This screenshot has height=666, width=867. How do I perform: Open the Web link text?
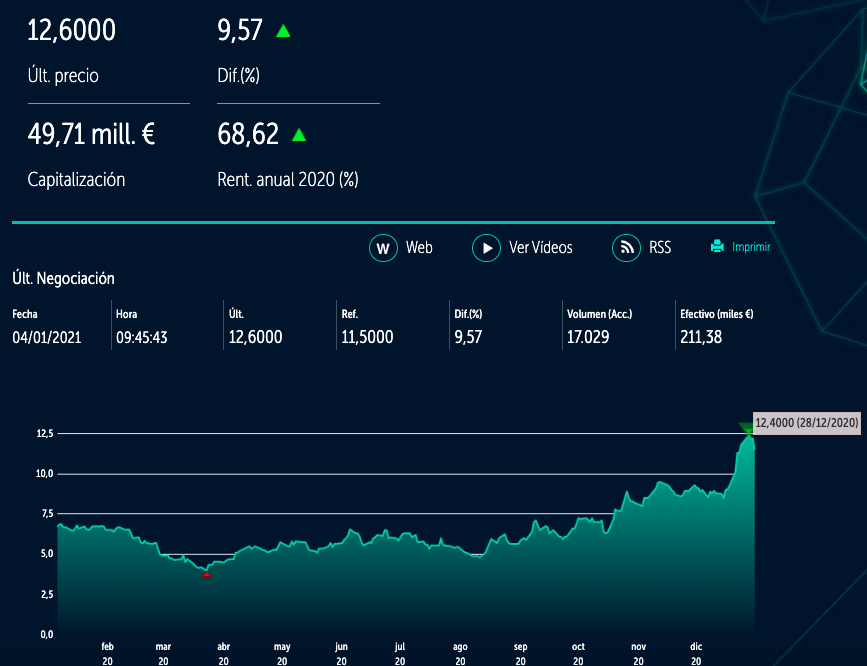(419, 247)
